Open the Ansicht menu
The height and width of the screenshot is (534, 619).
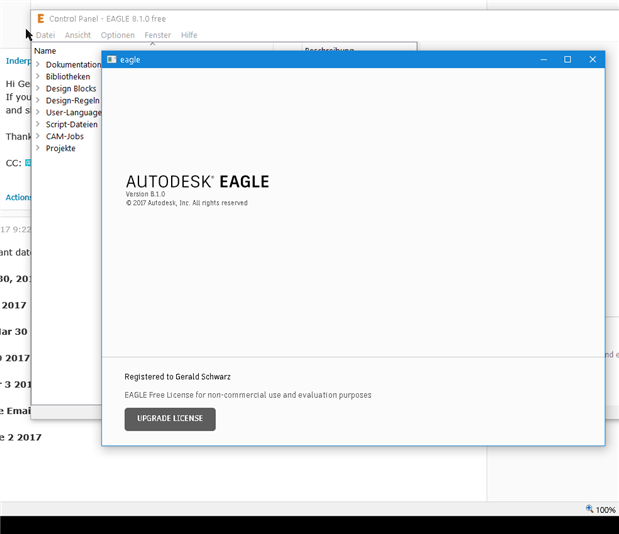78,35
